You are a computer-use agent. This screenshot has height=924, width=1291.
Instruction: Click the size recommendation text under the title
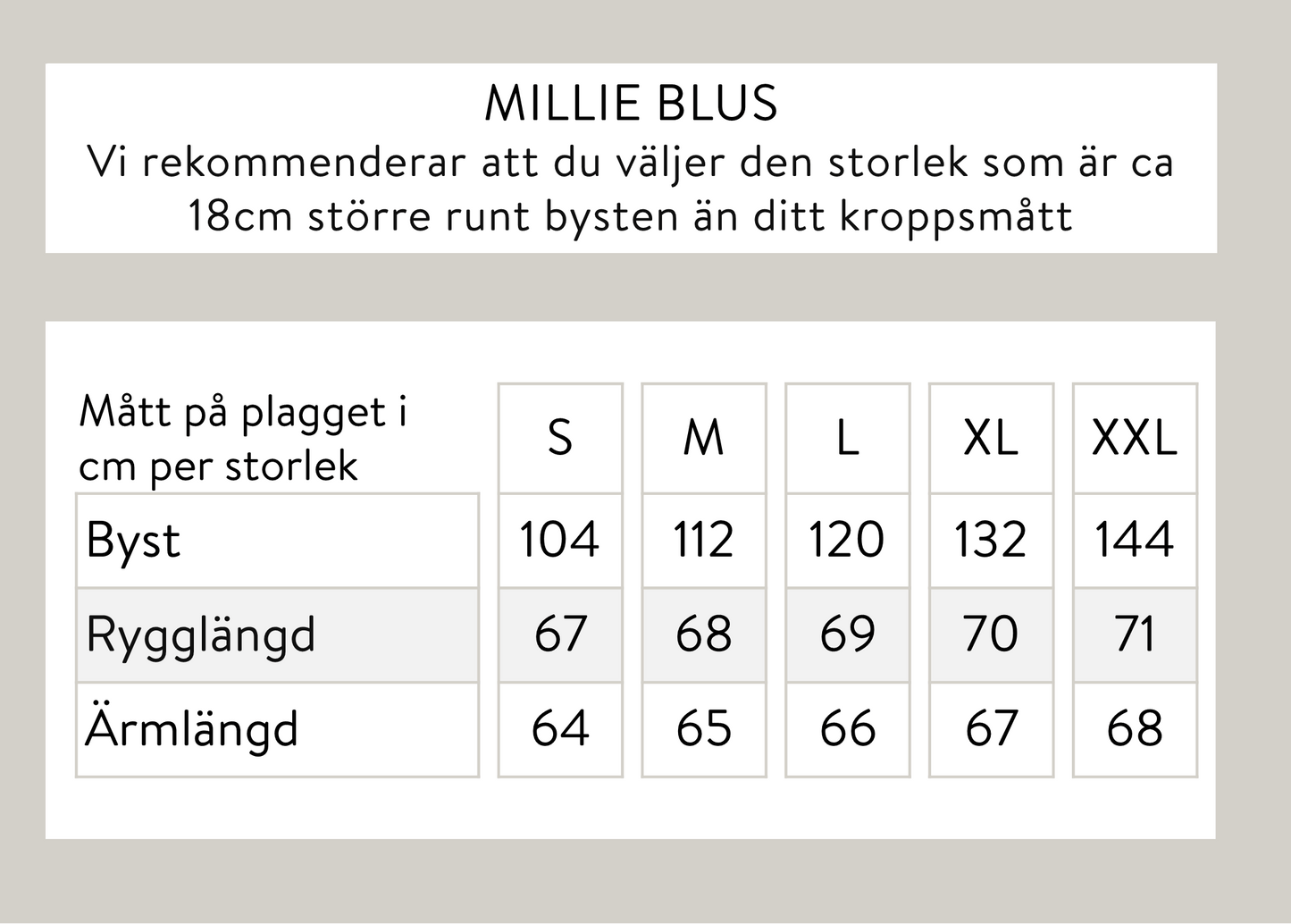631,189
